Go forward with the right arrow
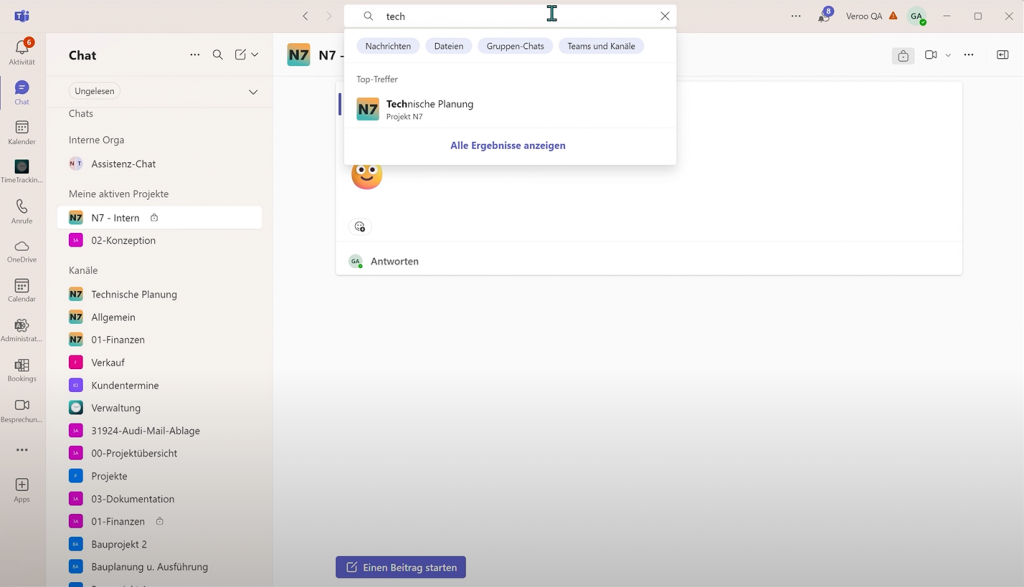Screen dimensions: 1024x587 328,16
